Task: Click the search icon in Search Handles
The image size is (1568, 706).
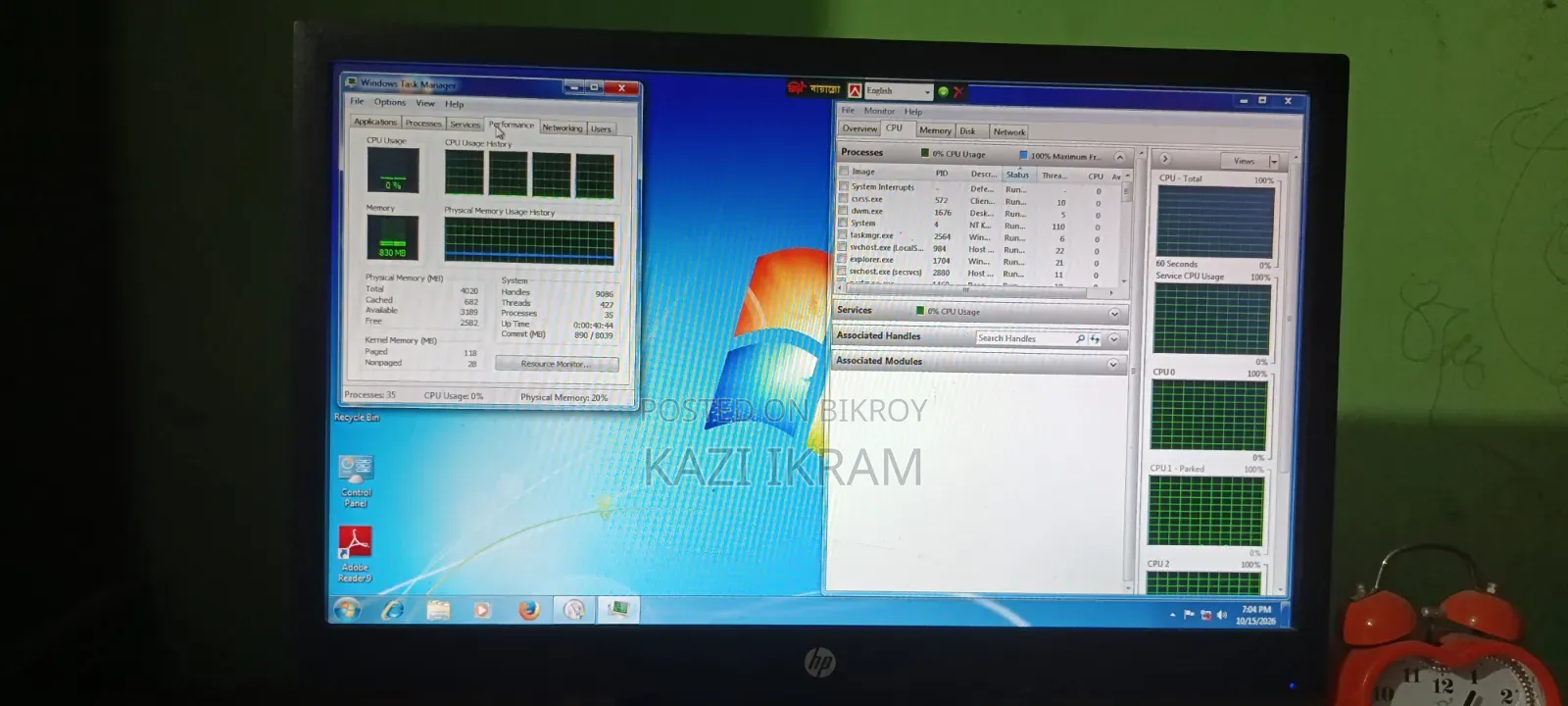Action: coord(1080,338)
